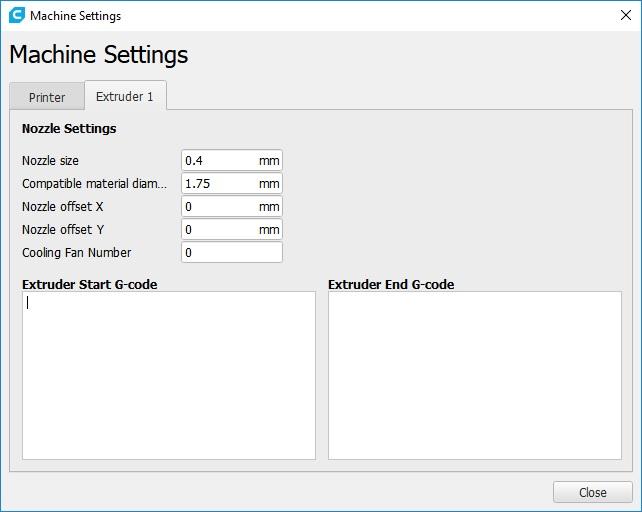The width and height of the screenshot is (642, 512).
Task: Click into the Nozzle offset X field
Action: point(220,207)
